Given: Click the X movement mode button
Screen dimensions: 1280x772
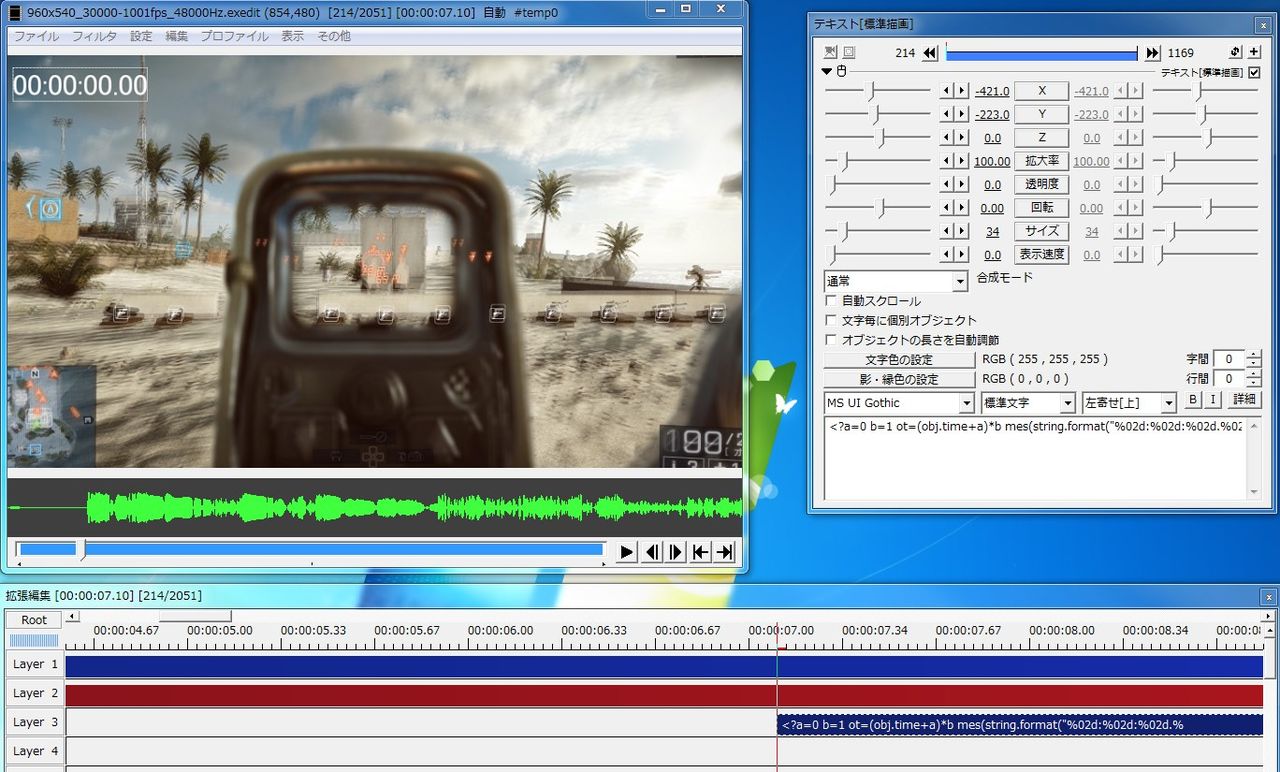Looking at the screenshot, I should tap(1041, 91).
